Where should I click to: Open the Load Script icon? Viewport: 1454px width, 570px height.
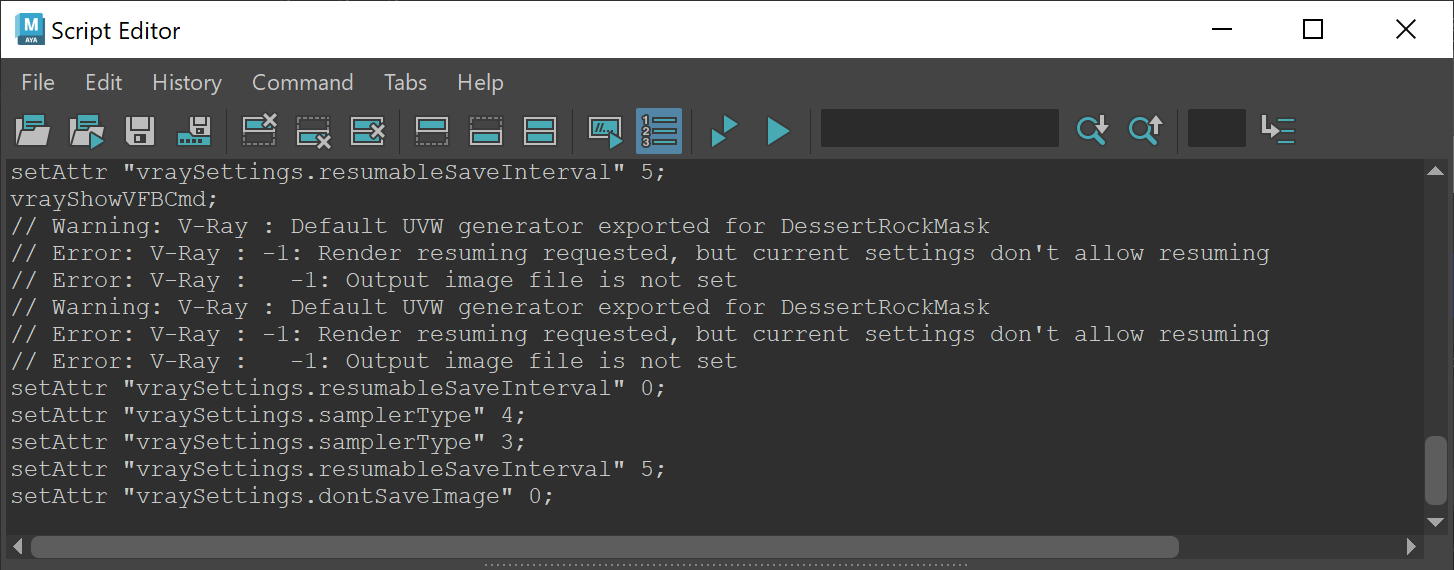33,131
